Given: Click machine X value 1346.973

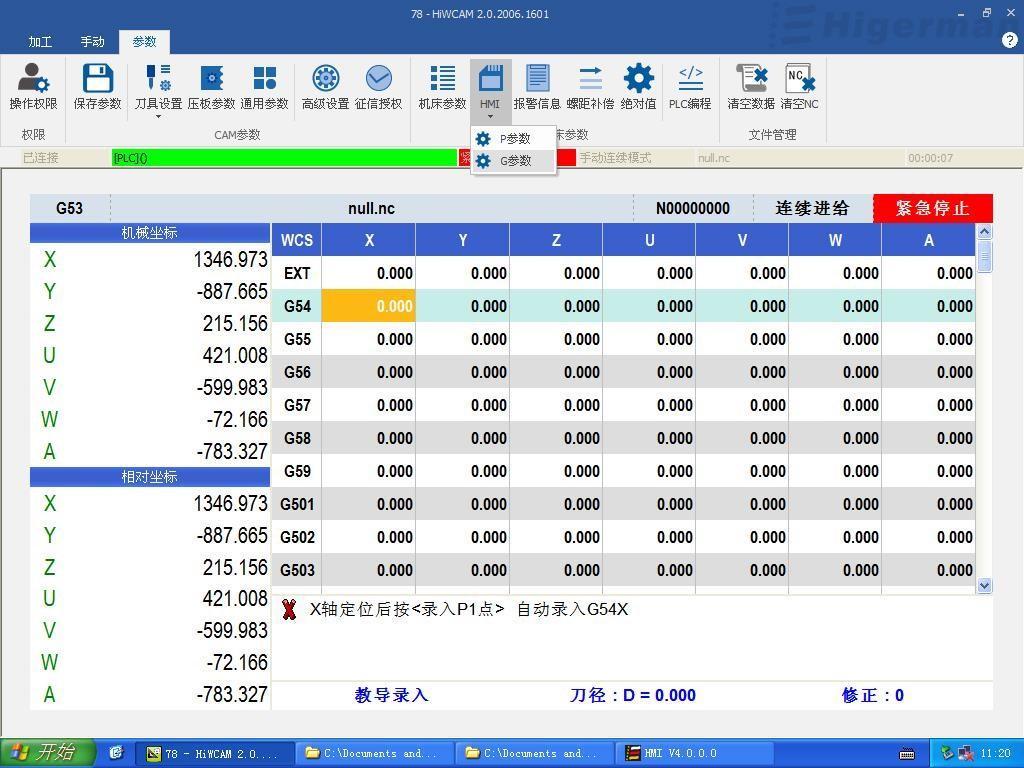Looking at the screenshot, I should coord(230,259).
